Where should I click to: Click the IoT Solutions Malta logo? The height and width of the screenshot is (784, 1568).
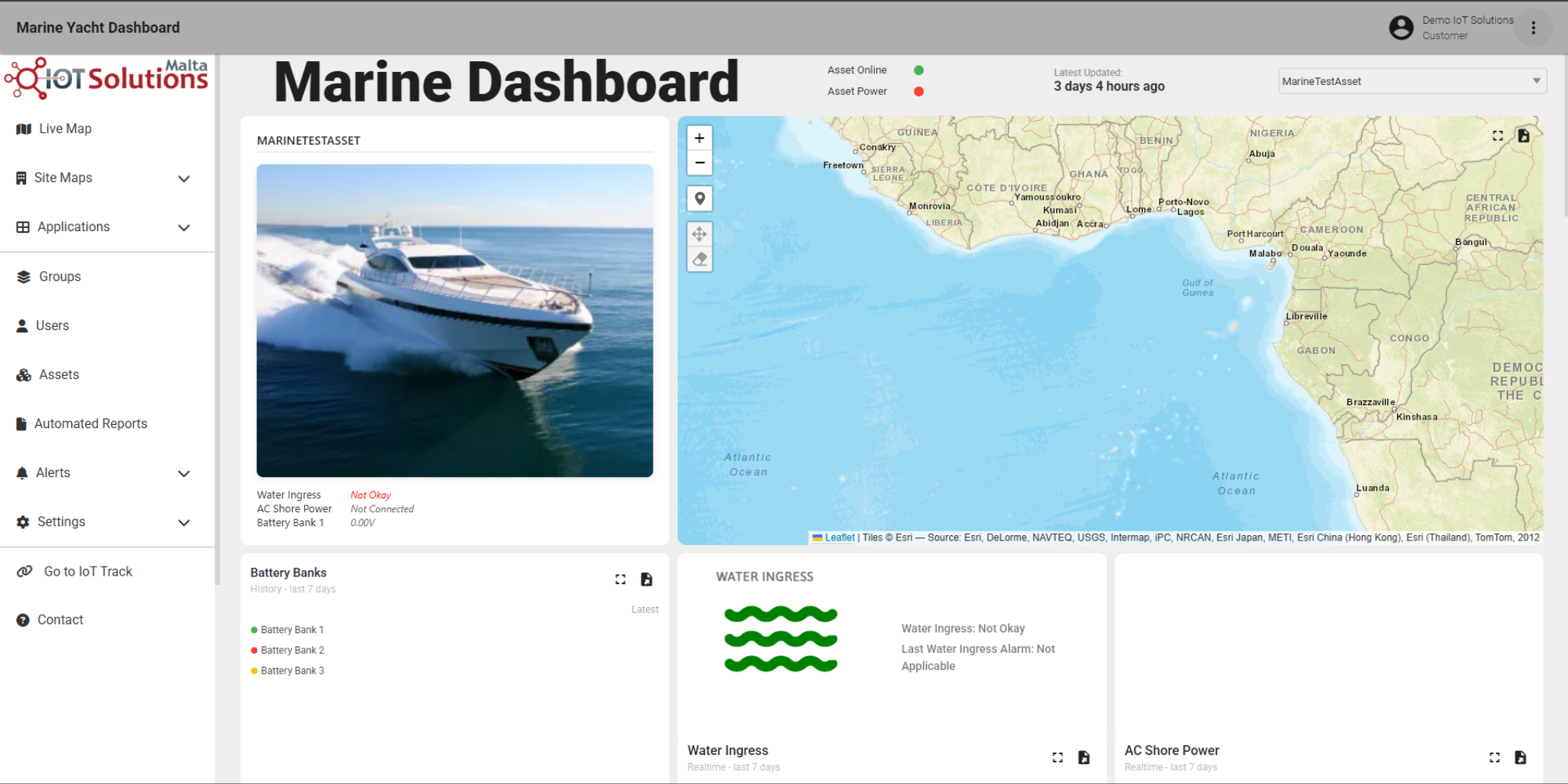click(106, 78)
